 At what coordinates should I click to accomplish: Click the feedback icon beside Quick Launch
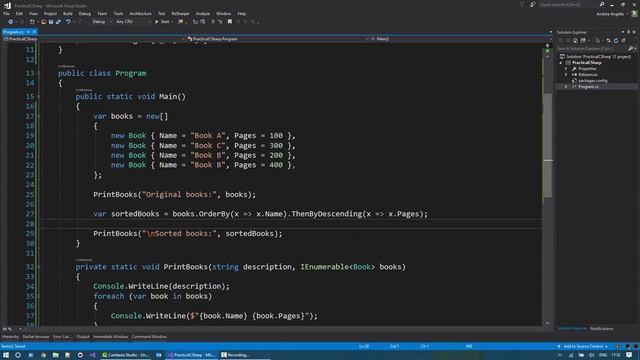pyautogui.click(x=533, y=4)
